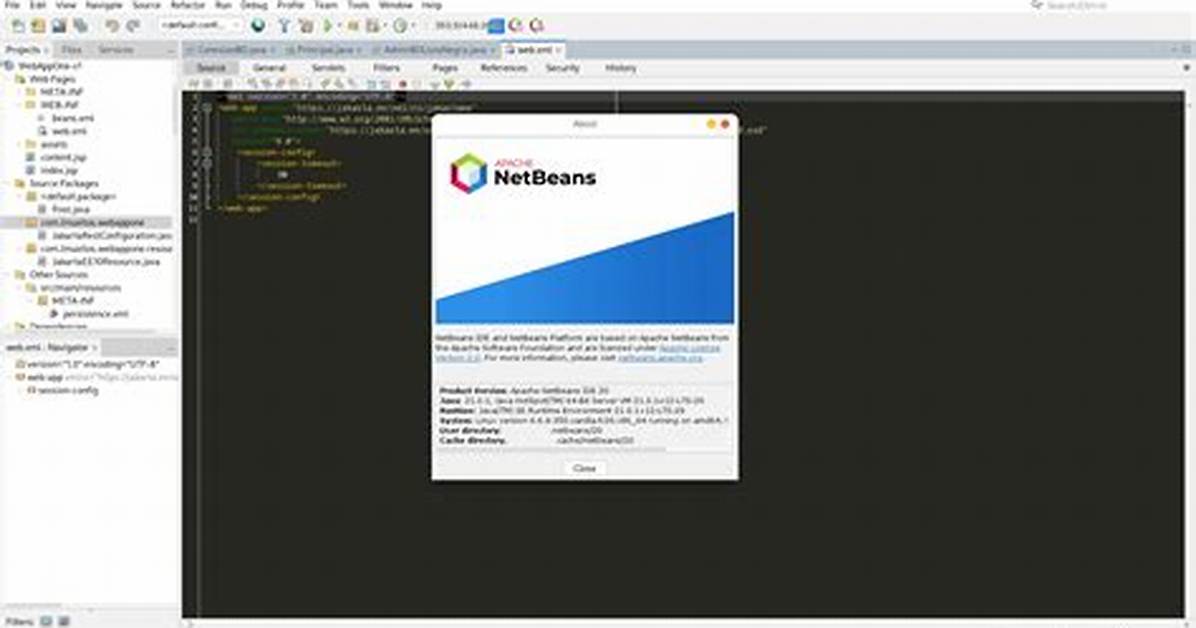This screenshot has height=628, width=1196.
Task: Close the web.xml editor tab
Action: 559,50
